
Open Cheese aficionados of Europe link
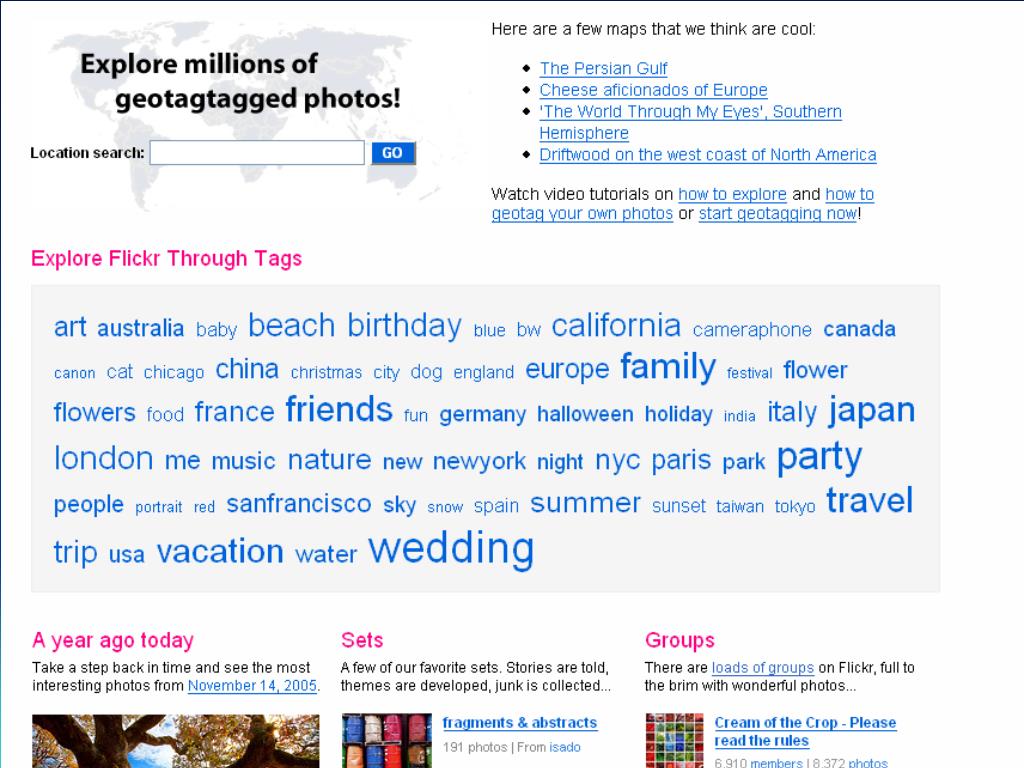tap(653, 90)
